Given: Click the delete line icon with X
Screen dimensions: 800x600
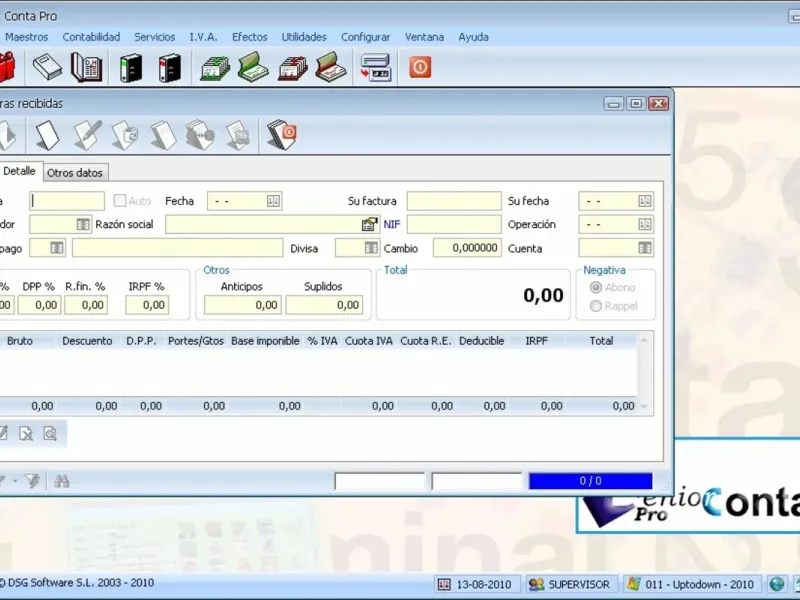Looking at the screenshot, I should tap(26, 434).
